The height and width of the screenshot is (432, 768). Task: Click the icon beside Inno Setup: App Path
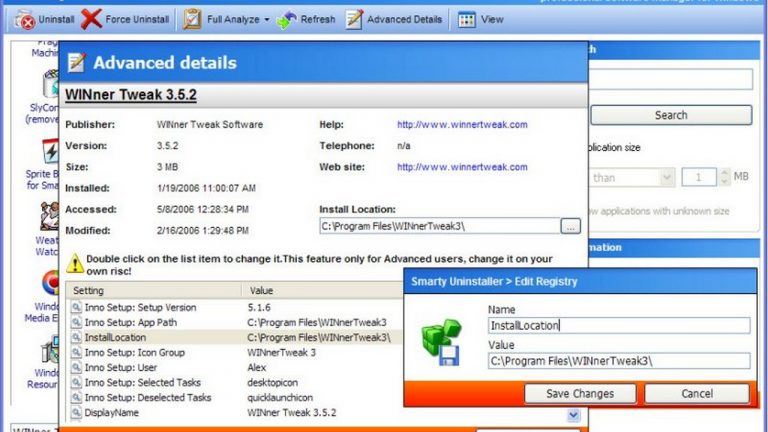coord(76,322)
